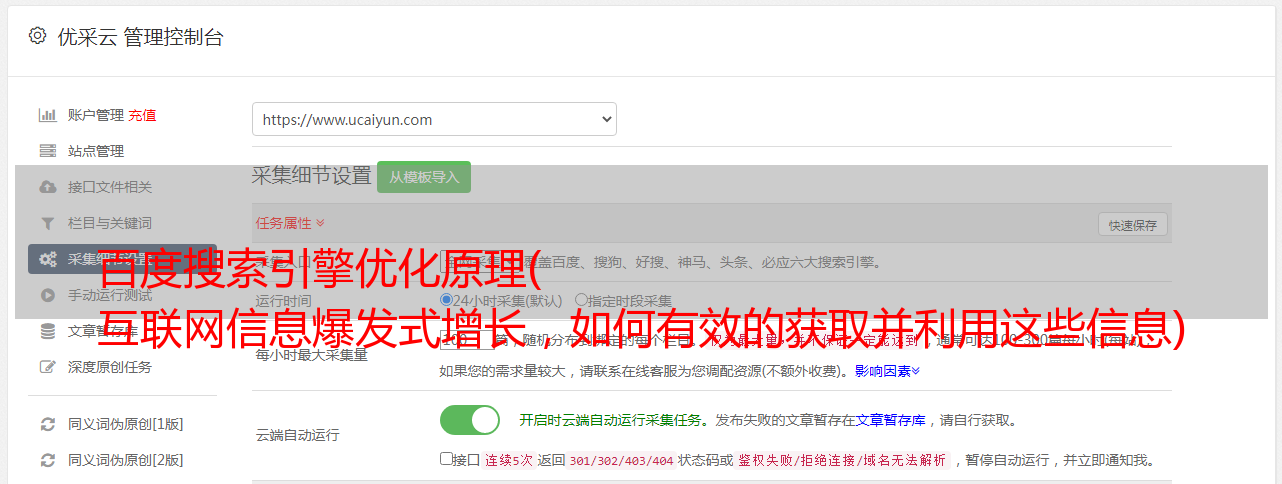The width and height of the screenshot is (1282, 484).
Task: Check the 接口 连续5次 pause checkbox
Action: (446, 459)
